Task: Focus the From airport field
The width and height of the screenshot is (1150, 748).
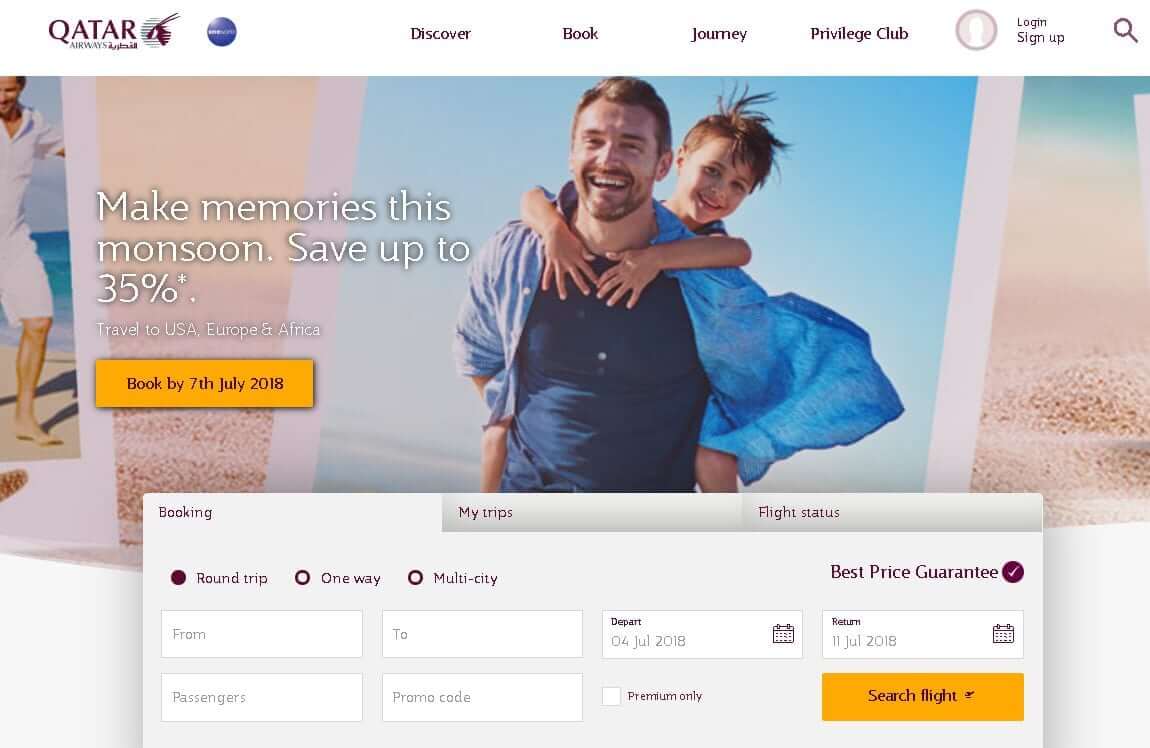Action: pyautogui.click(x=262, y=634)
